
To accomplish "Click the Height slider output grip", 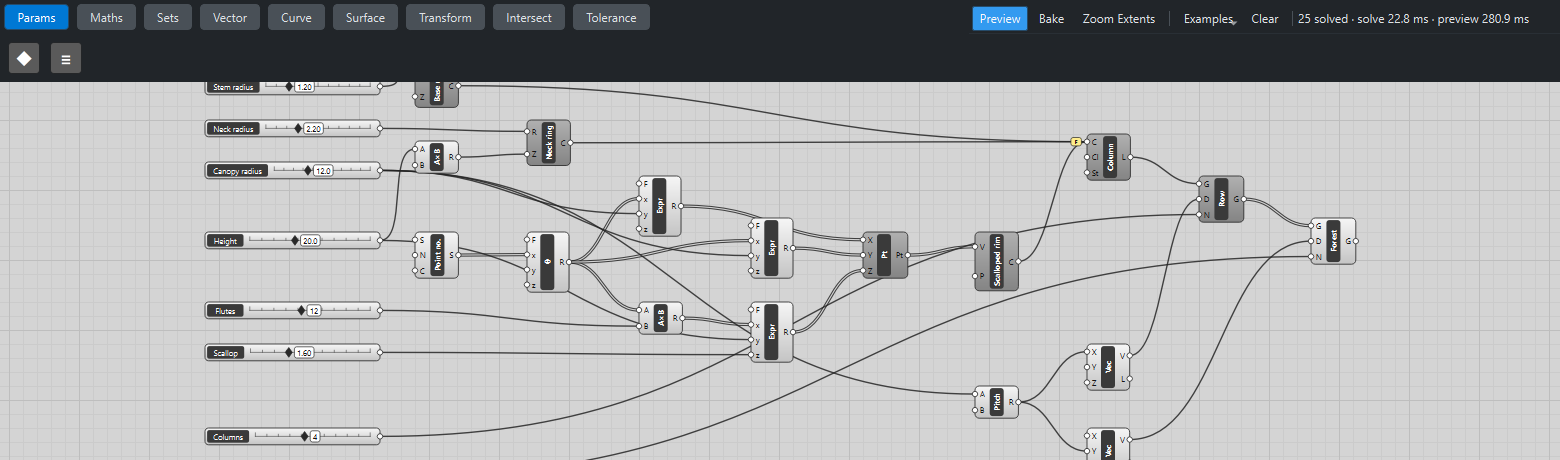I will (380, 240).
